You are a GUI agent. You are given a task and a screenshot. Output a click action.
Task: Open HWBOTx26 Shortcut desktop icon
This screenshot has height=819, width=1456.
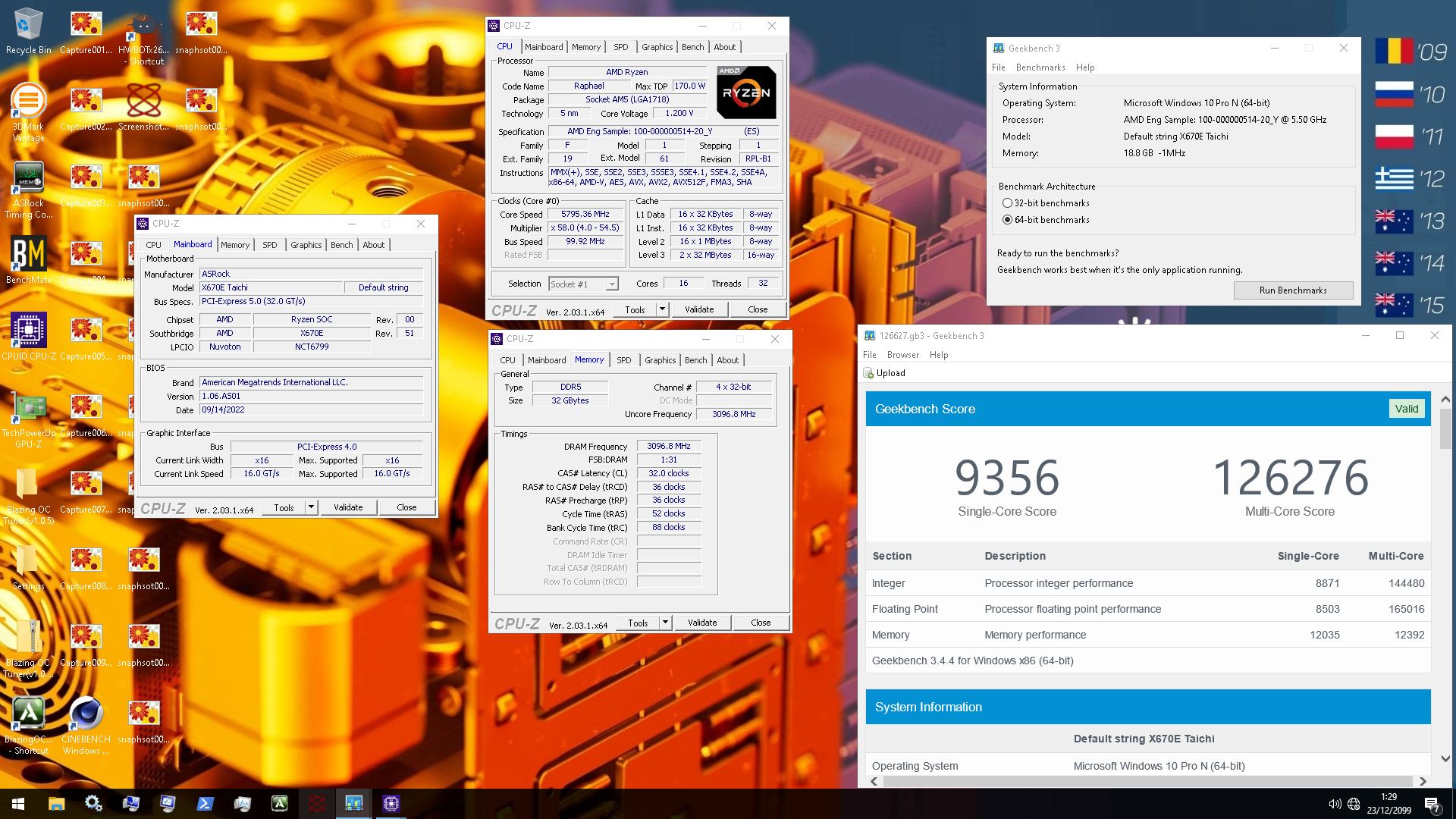coord(143,37)
